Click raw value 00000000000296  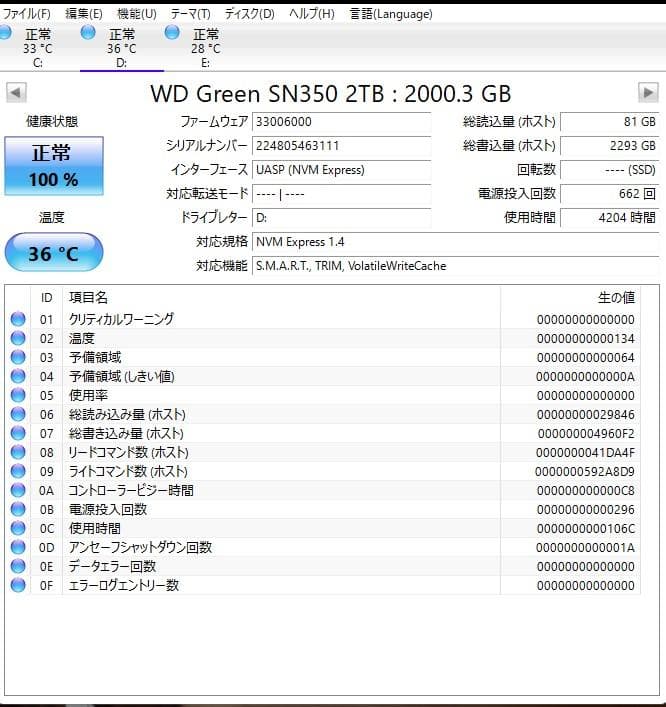(586, 510)
